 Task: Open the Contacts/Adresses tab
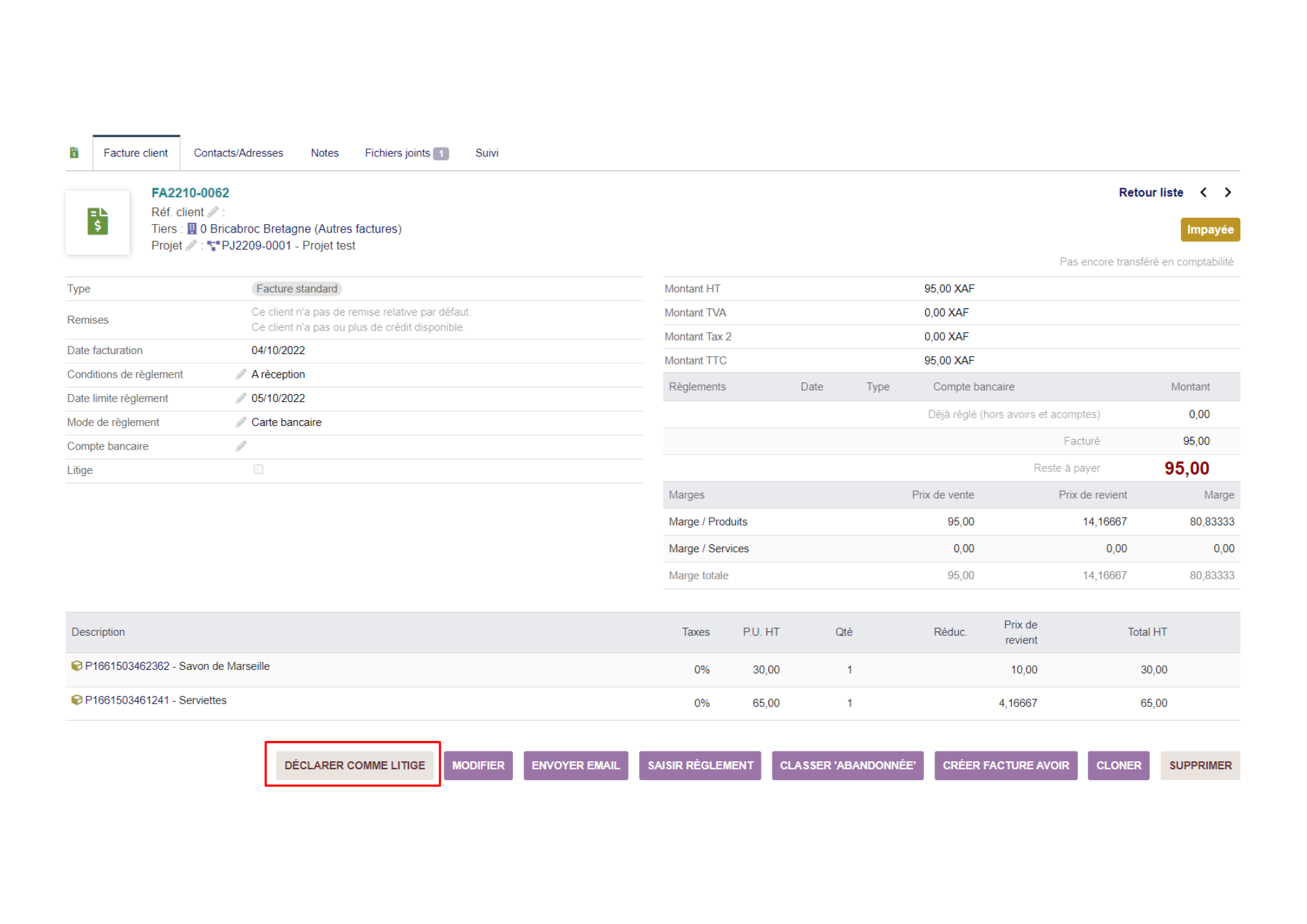coord(239,153)
